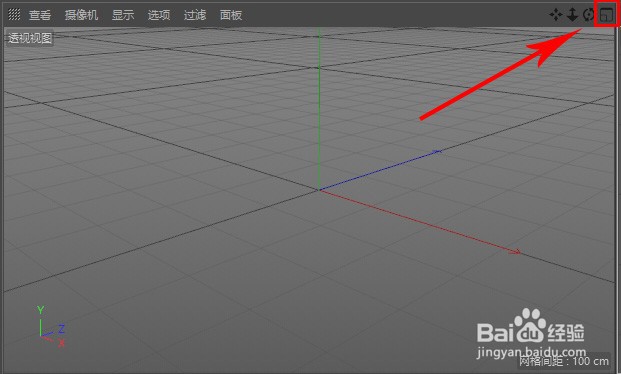Image resolution: width=621 pixels, height=374 pixels.
Task: Click the 网格间距 : 100 cm readout
Action: [x=564, y=361]
